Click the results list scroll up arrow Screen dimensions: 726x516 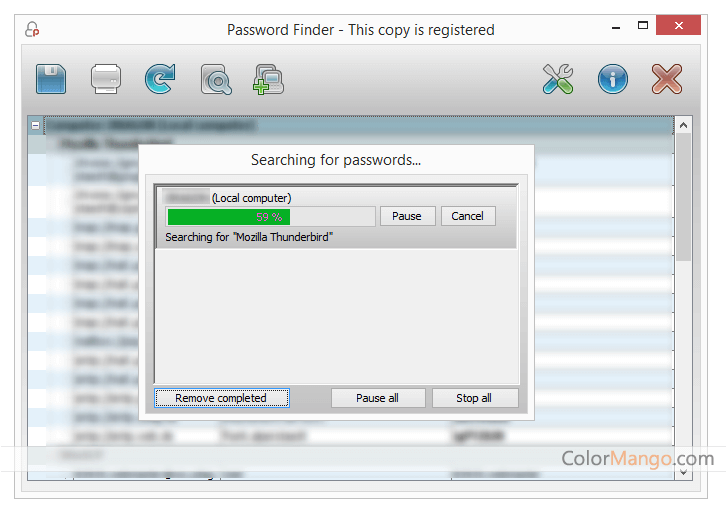683,125
